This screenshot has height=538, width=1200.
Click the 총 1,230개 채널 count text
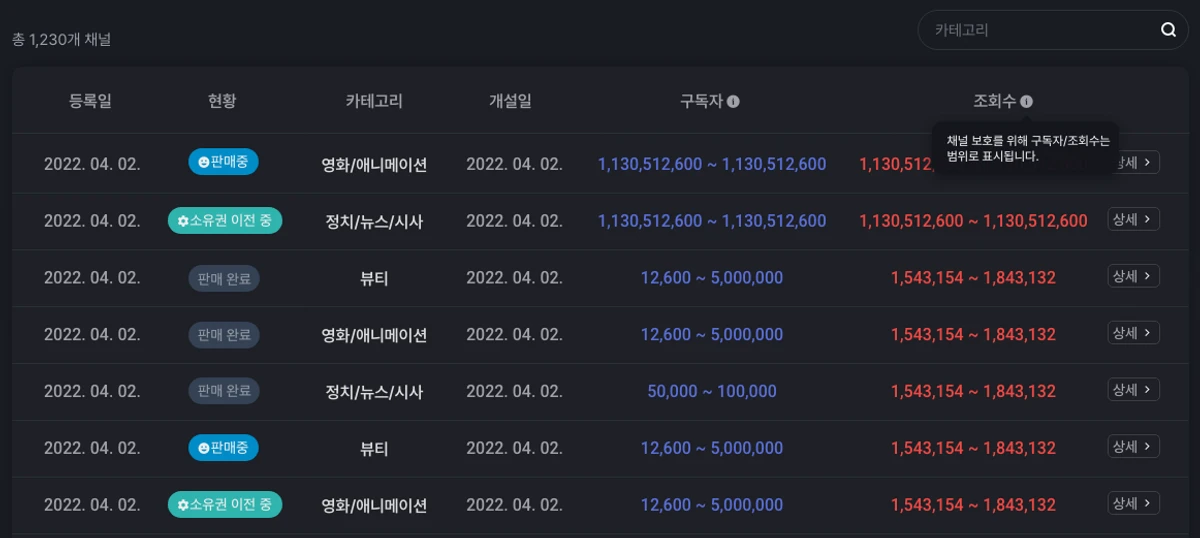point(61,40)
